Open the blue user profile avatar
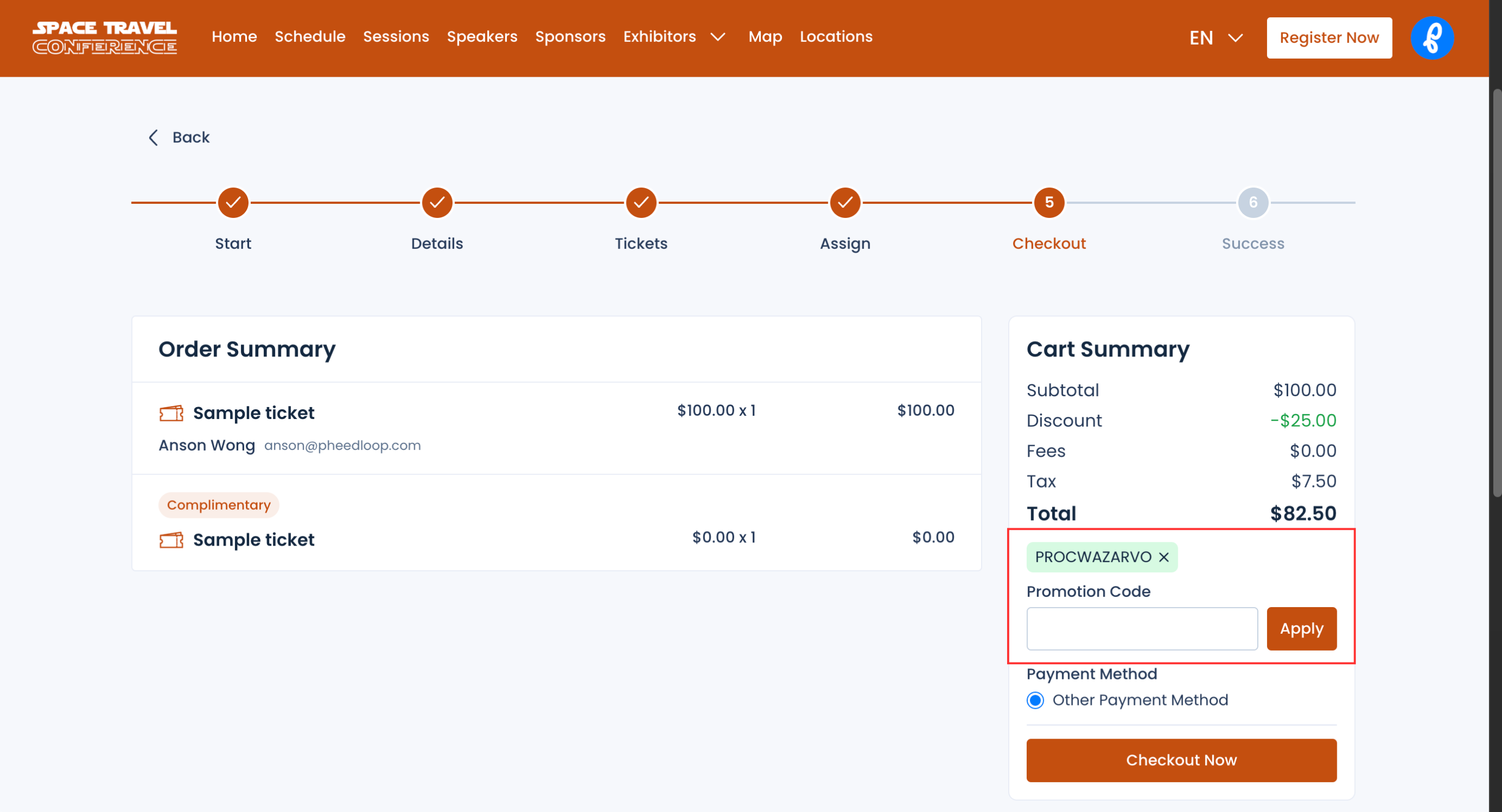Viewport: 1502px width, 812px height. coord(1431,38)
